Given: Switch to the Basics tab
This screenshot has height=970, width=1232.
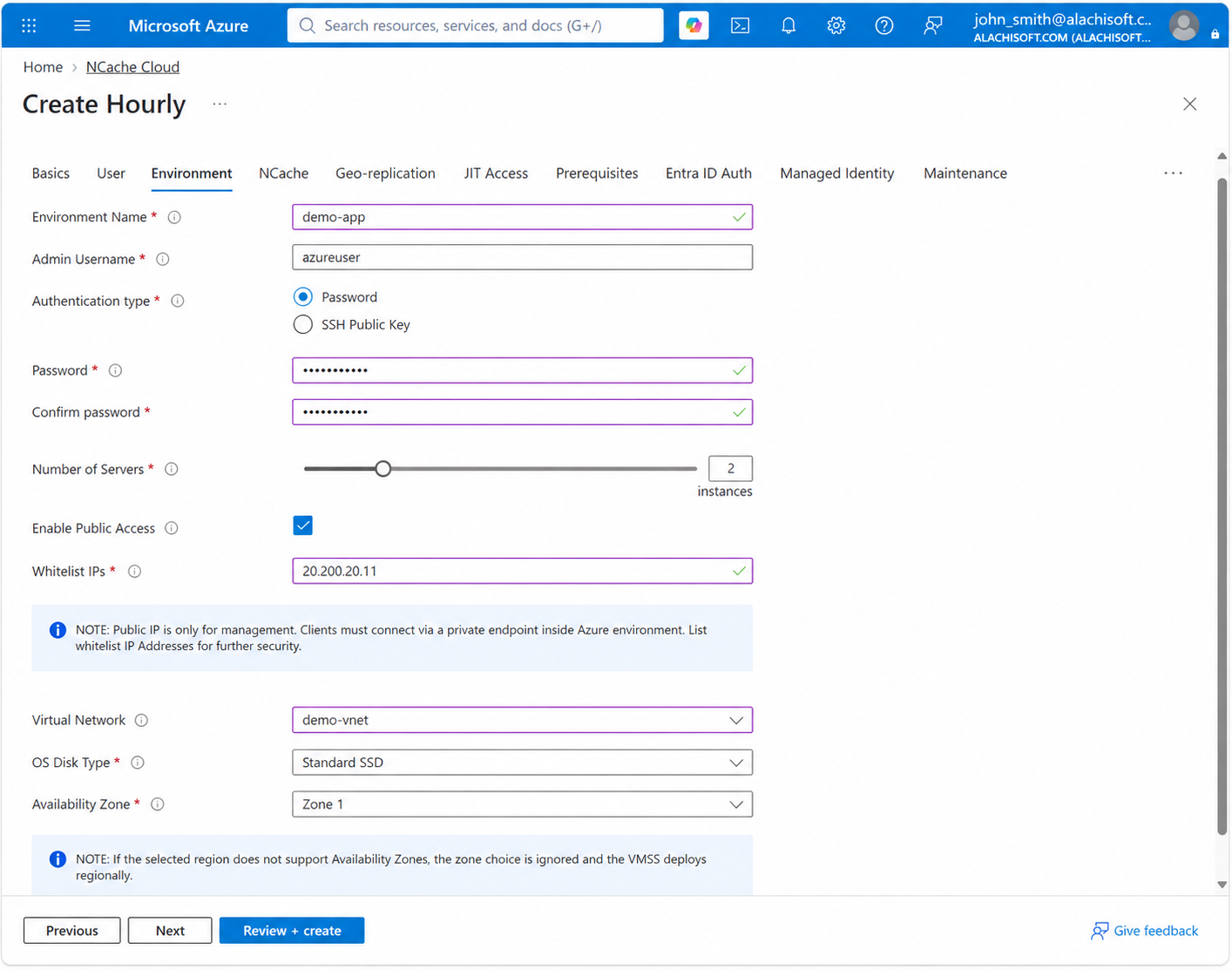Looking at the screenshot, I should coord(51,173).
